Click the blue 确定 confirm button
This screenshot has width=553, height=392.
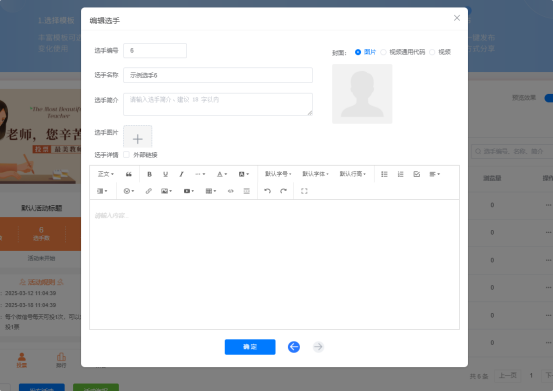(250, 347)
